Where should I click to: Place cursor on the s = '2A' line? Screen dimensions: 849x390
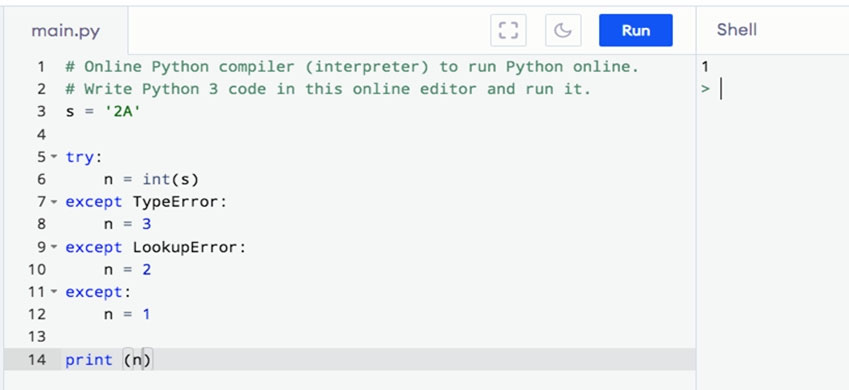tap(103, 112)
